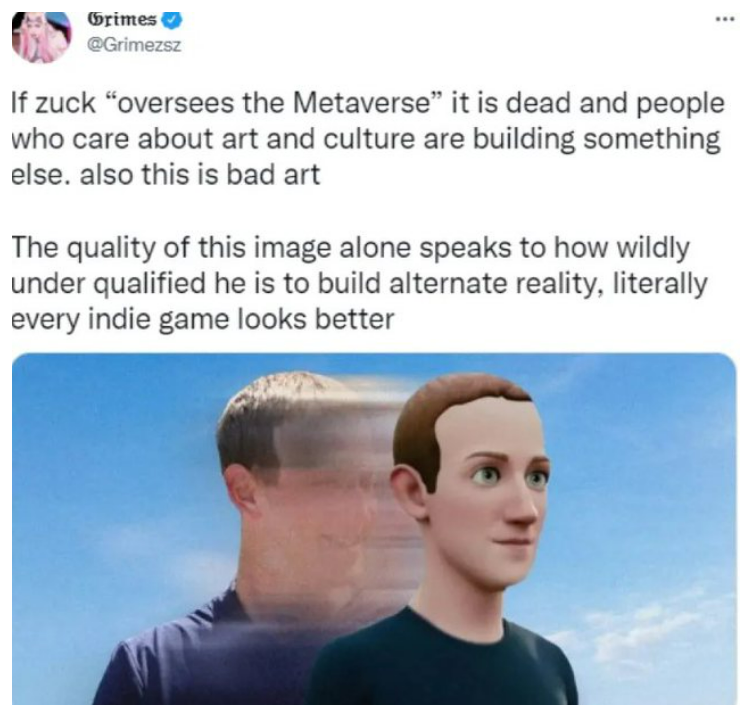
Task: Open the more options three-dot menu
Action: tap(725, 20)
